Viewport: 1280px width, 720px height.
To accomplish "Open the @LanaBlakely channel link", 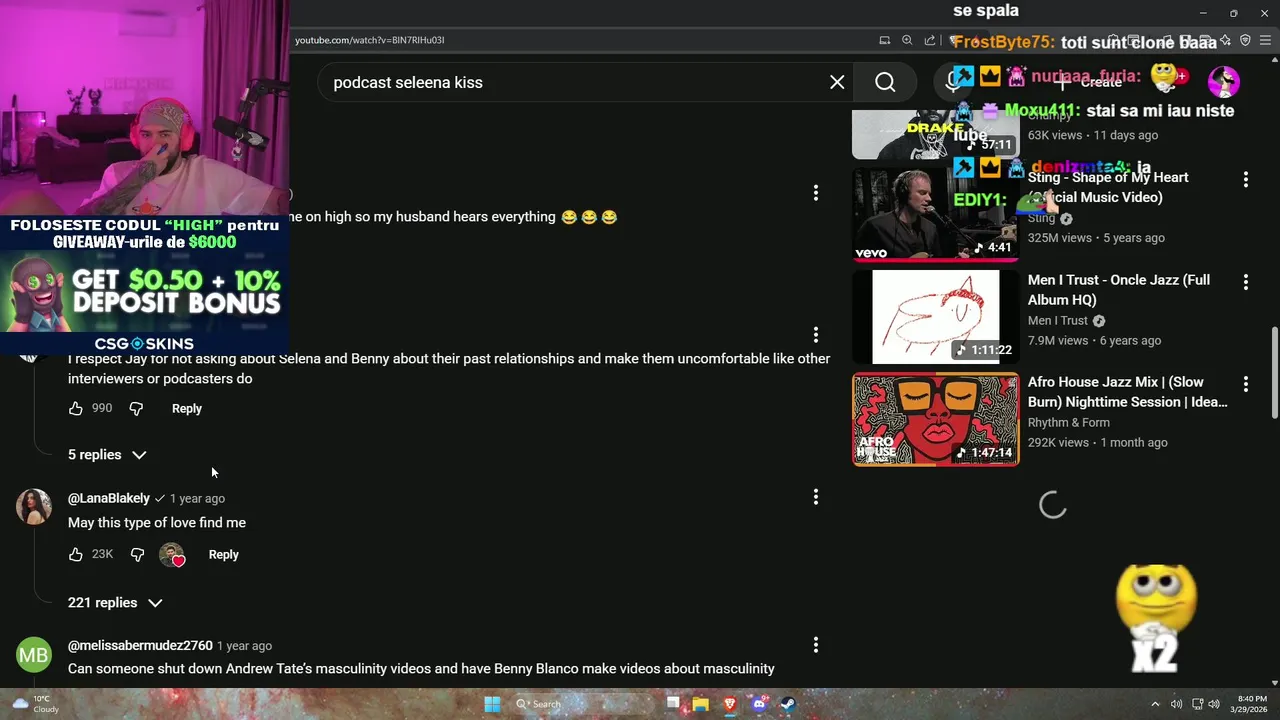I will click(x=109, y=498).
